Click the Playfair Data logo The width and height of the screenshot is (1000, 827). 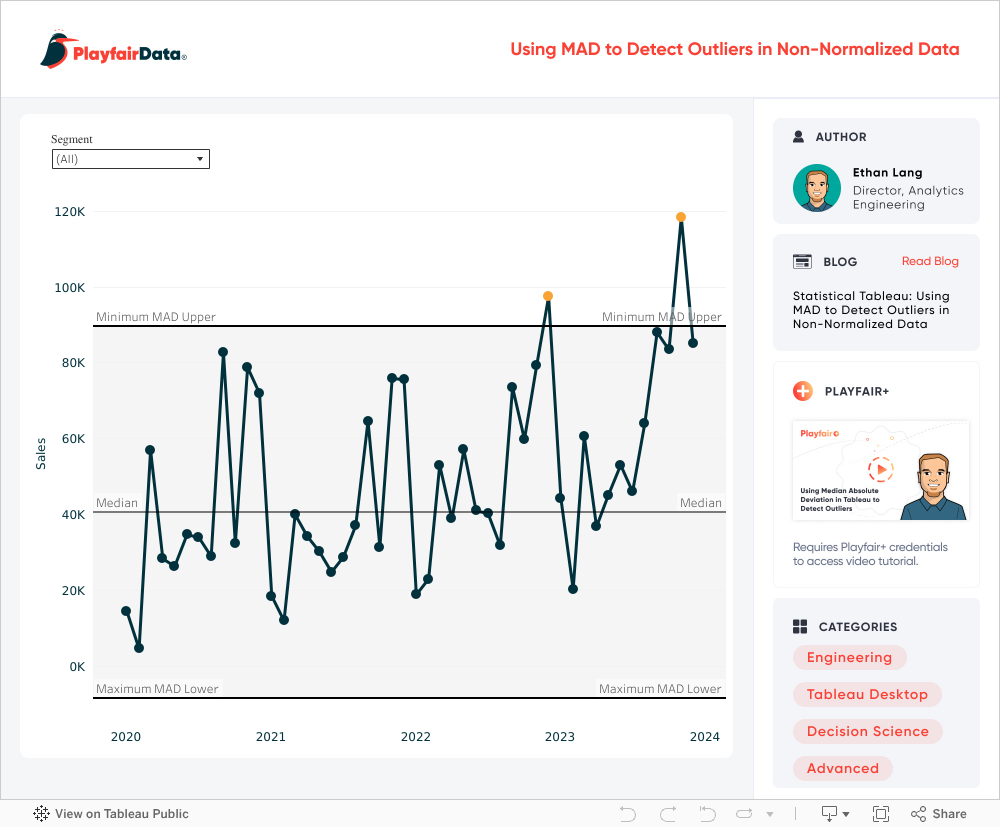(x=114, y=50)
